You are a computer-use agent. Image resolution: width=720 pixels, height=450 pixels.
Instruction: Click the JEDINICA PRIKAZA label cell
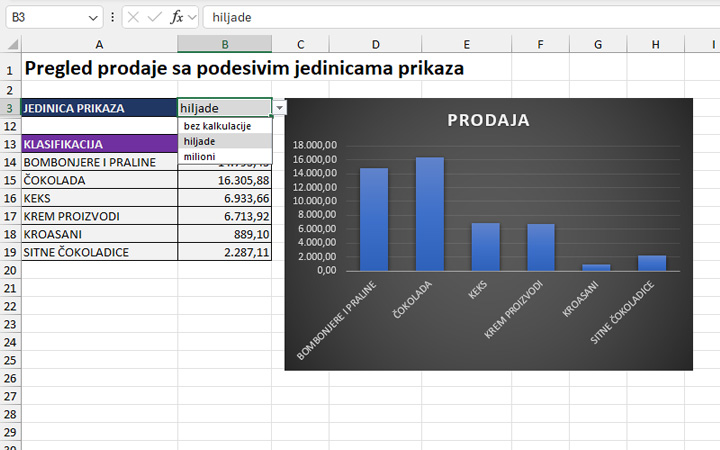click(x=99, y=107)
